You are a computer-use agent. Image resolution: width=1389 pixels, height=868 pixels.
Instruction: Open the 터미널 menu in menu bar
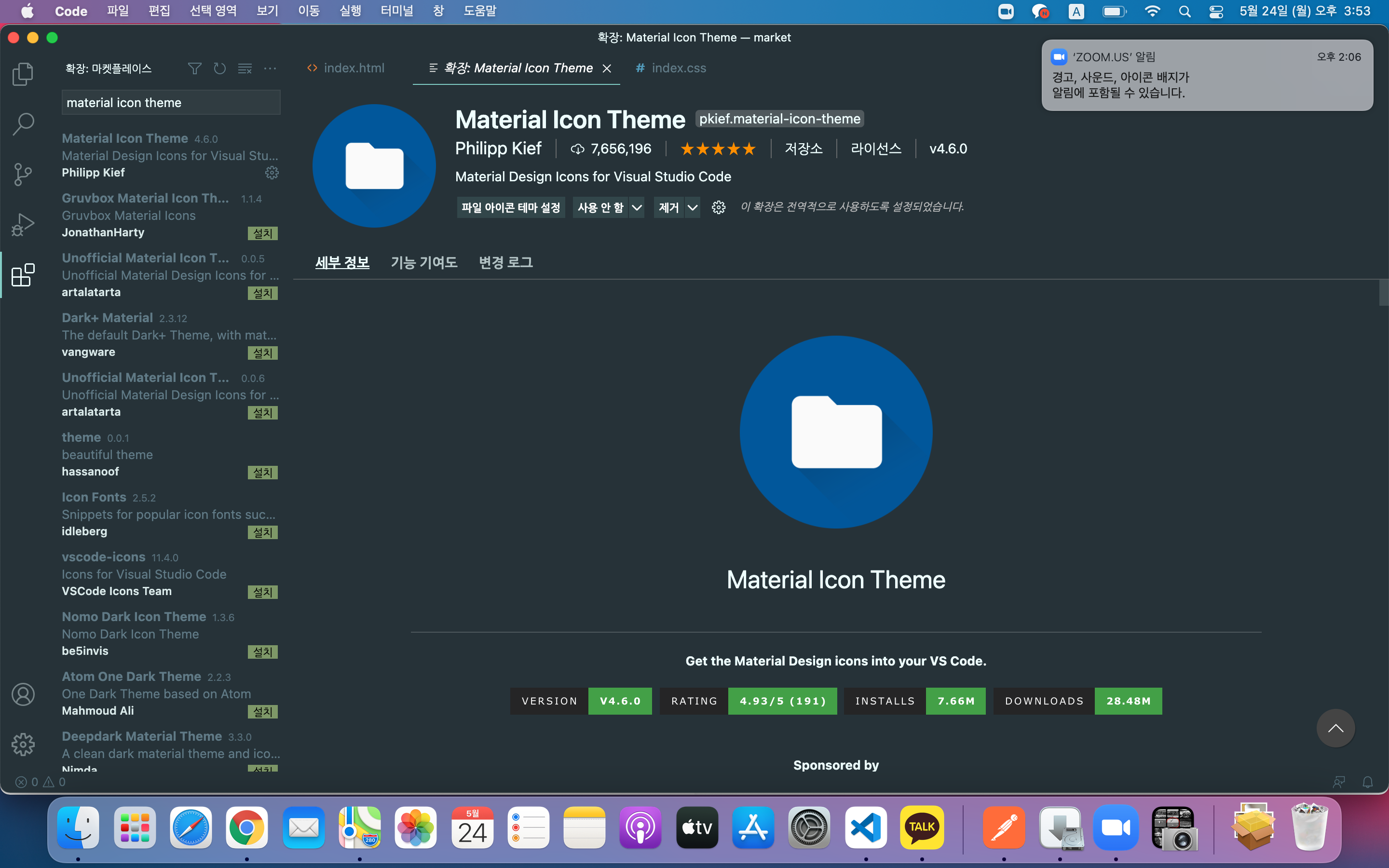pos(396,11)
